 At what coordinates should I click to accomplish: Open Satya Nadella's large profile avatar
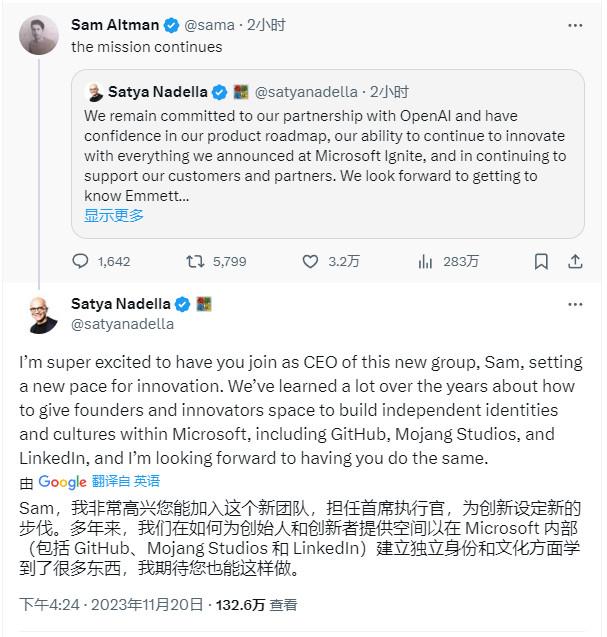(x=39, y=315)
